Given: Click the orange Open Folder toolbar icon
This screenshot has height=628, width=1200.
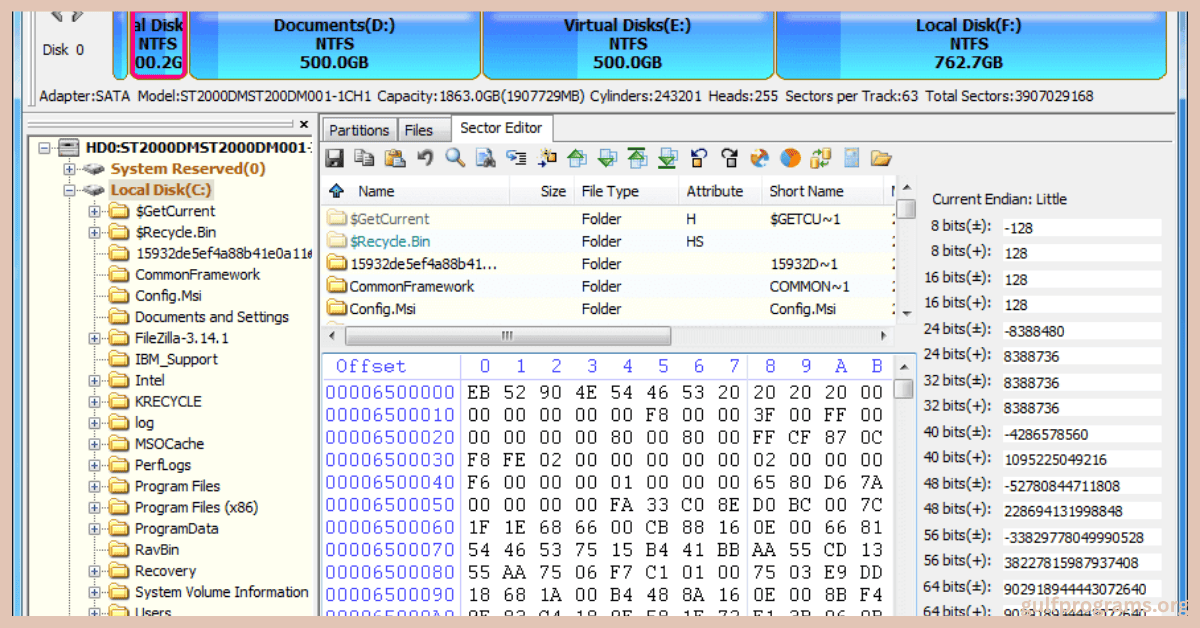Looking at the screenshot, I should coord(880,157).
